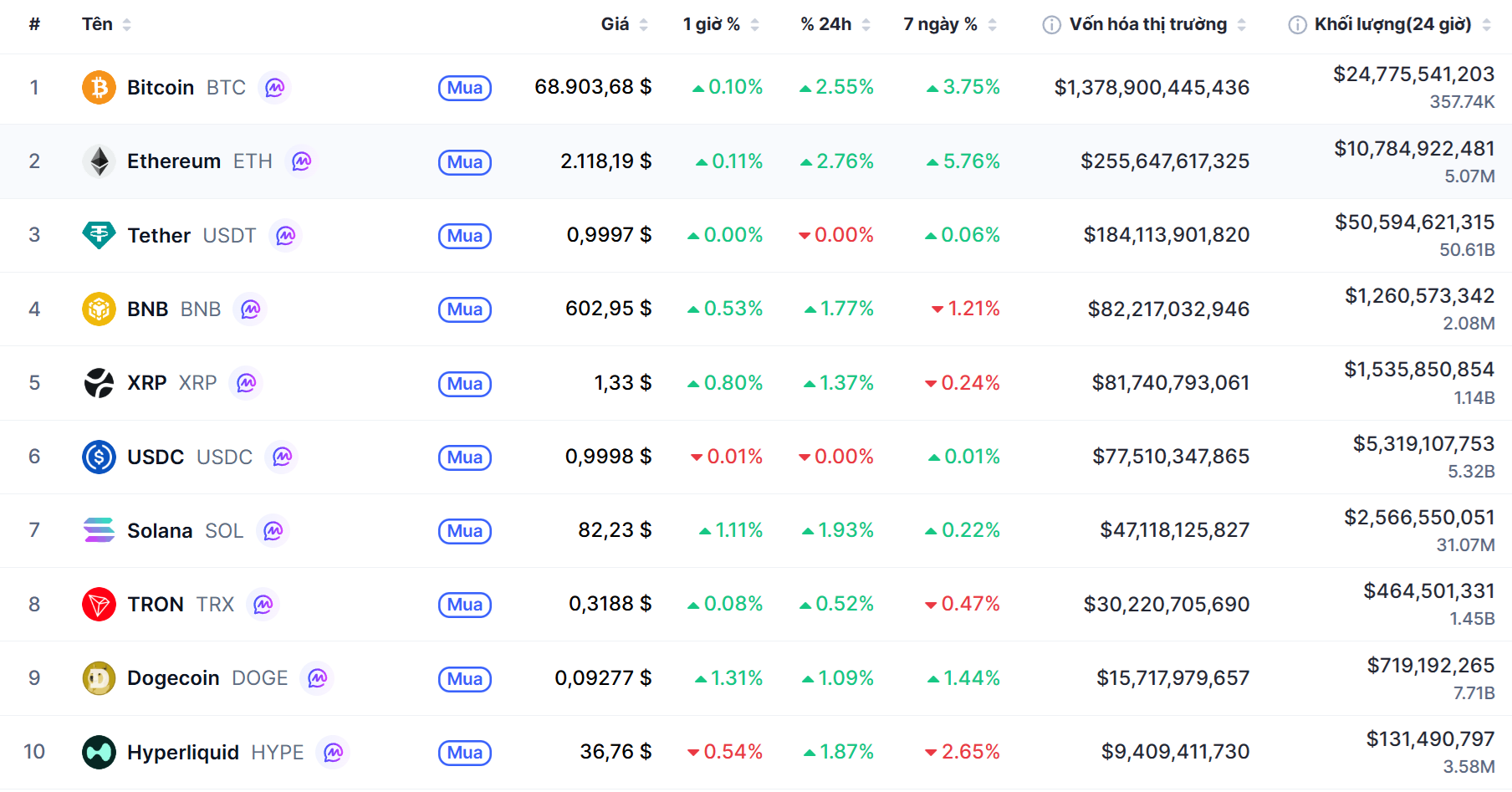
Task: Click Hyperliquid 7-day change 2.65%
Action: pos(963,752)
